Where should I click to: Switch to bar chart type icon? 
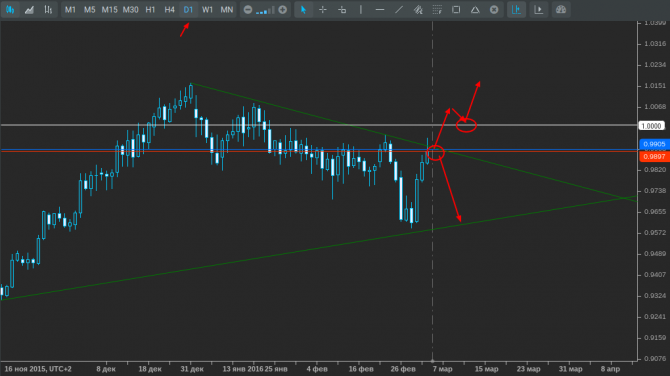coord(48,9)
